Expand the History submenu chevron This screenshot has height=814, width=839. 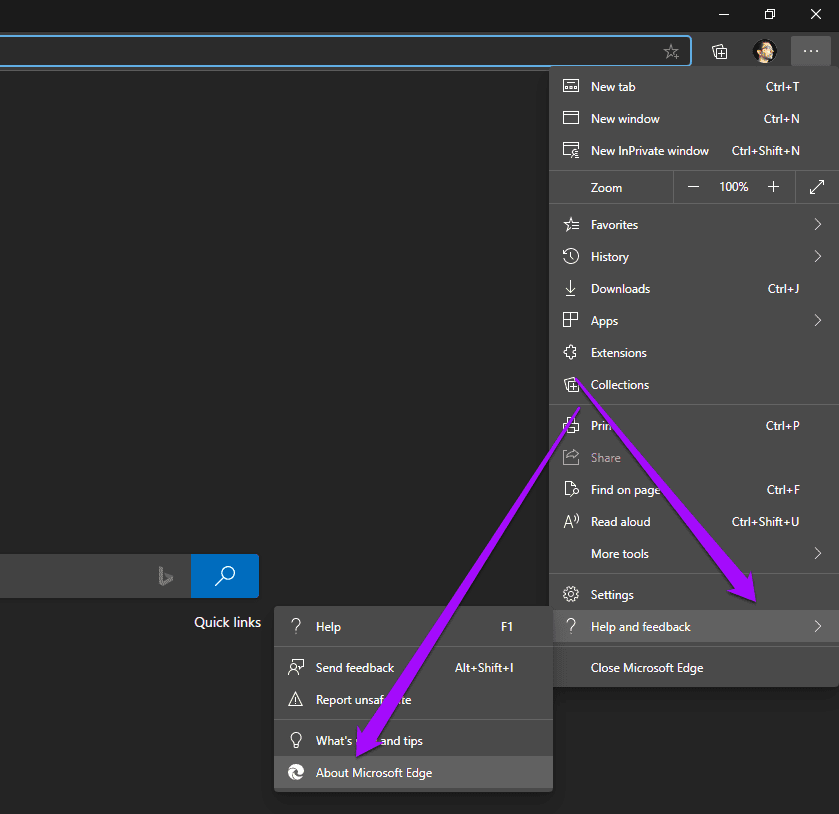point(818,256)
